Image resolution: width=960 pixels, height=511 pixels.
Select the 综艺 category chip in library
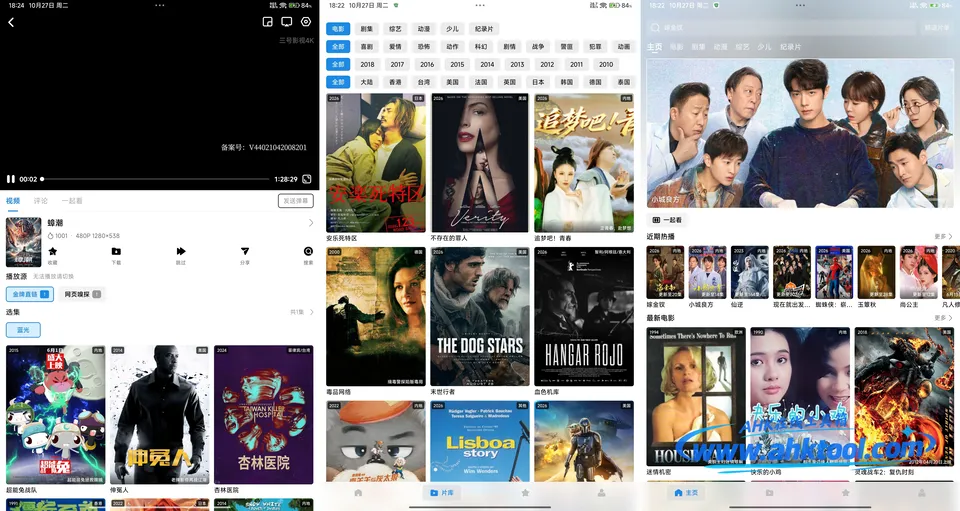395,29
